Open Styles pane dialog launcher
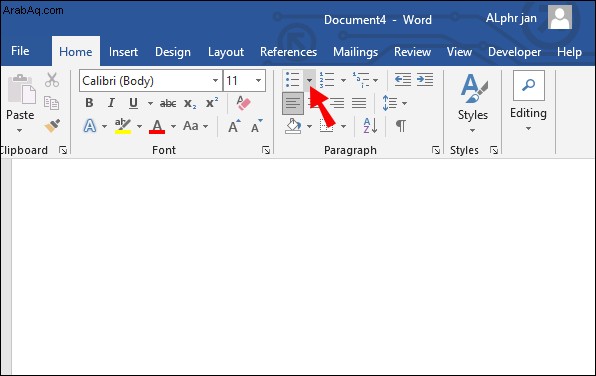This screenshot has width=596, height=376. point(494,151)
